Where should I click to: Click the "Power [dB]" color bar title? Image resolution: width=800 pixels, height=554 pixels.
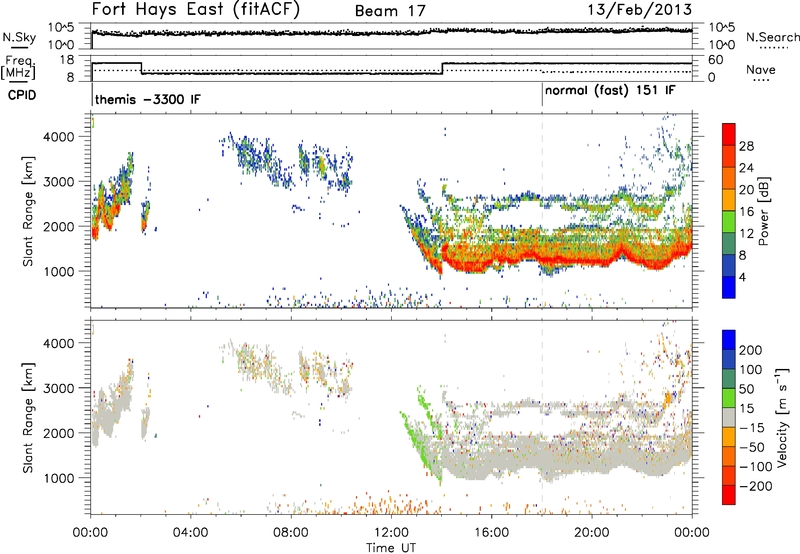[x=764, y=211]
